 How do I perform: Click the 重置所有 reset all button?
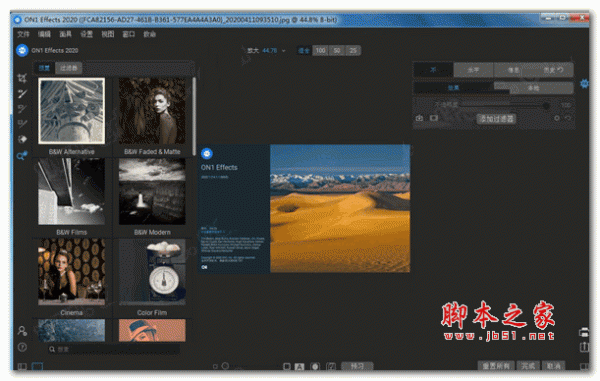click(x=496, y=366)
